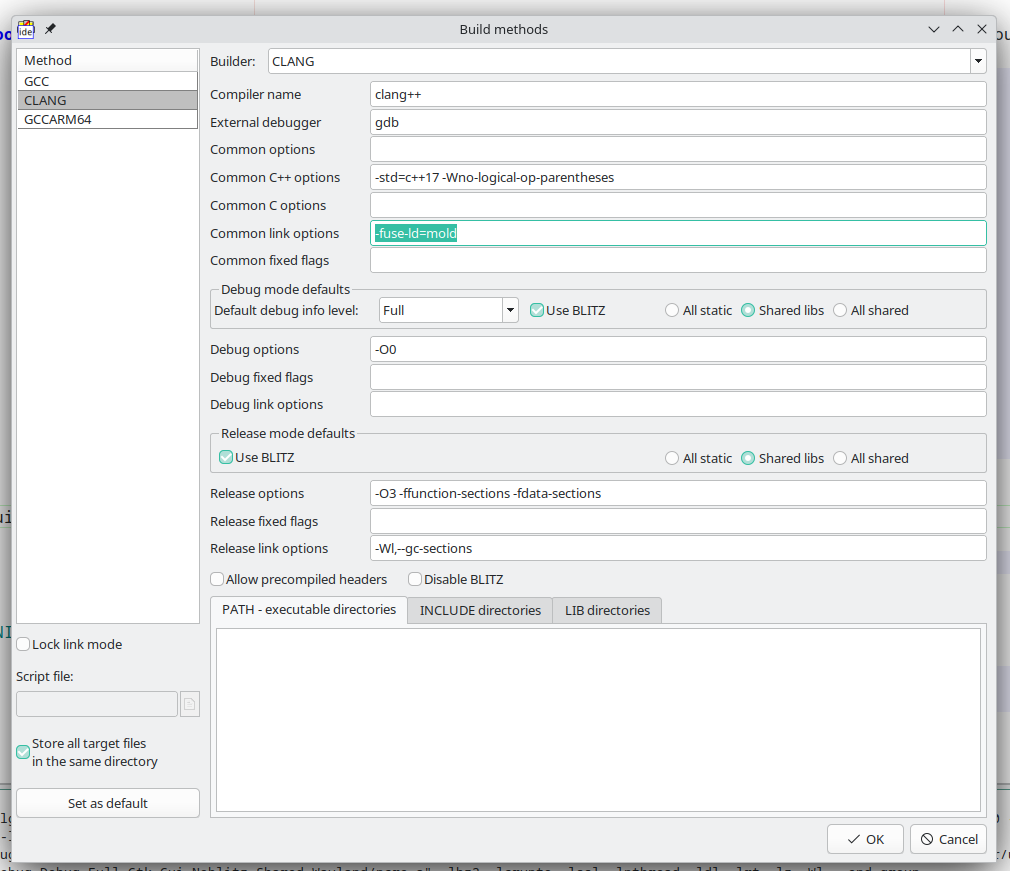Click the Cancel button
Image resolution: width=1010 pixels, height=871 pixels.
pos(949,839)
